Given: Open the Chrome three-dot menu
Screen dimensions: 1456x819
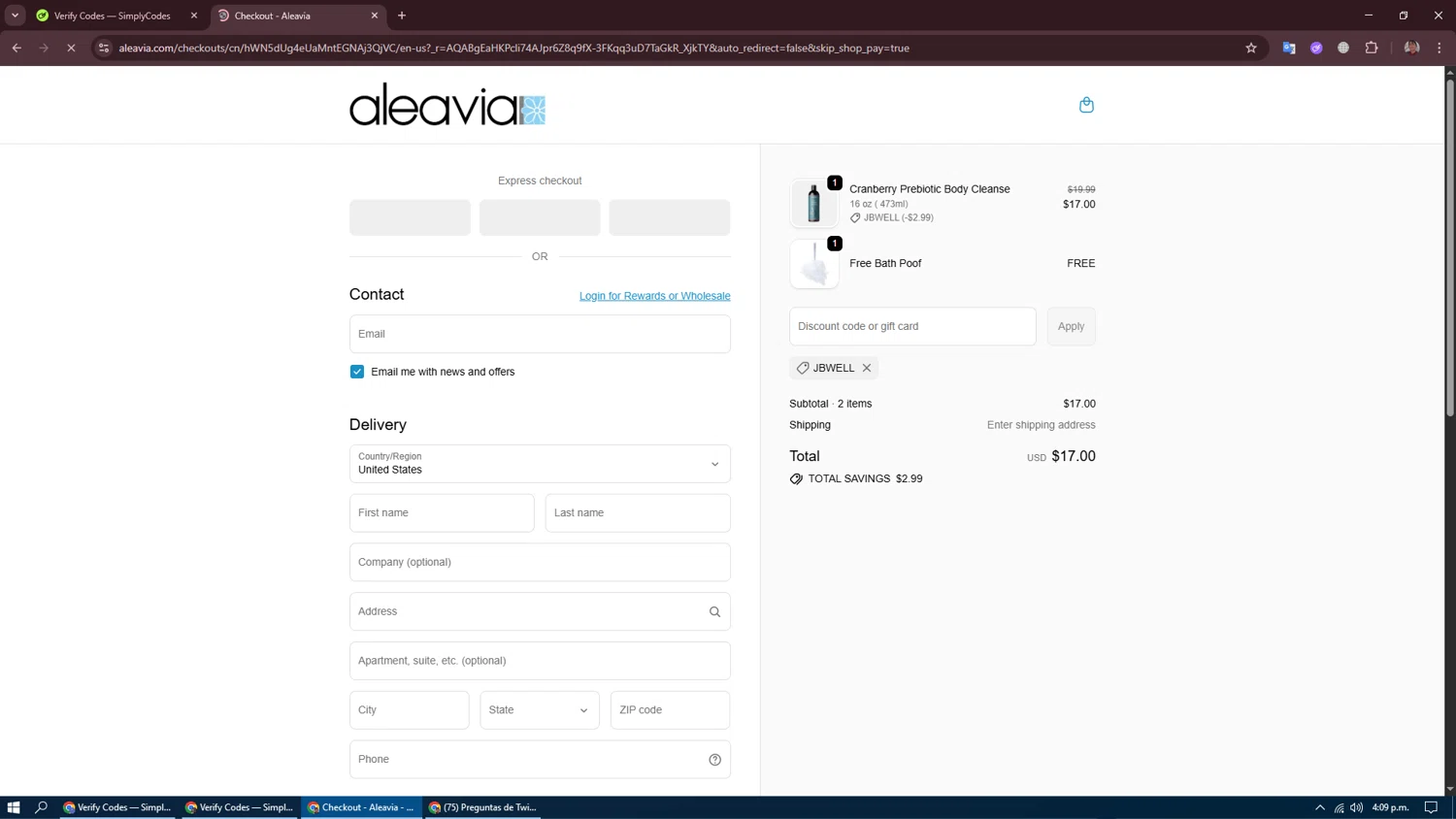Looking at the screenshot, I should [1439, 48].
